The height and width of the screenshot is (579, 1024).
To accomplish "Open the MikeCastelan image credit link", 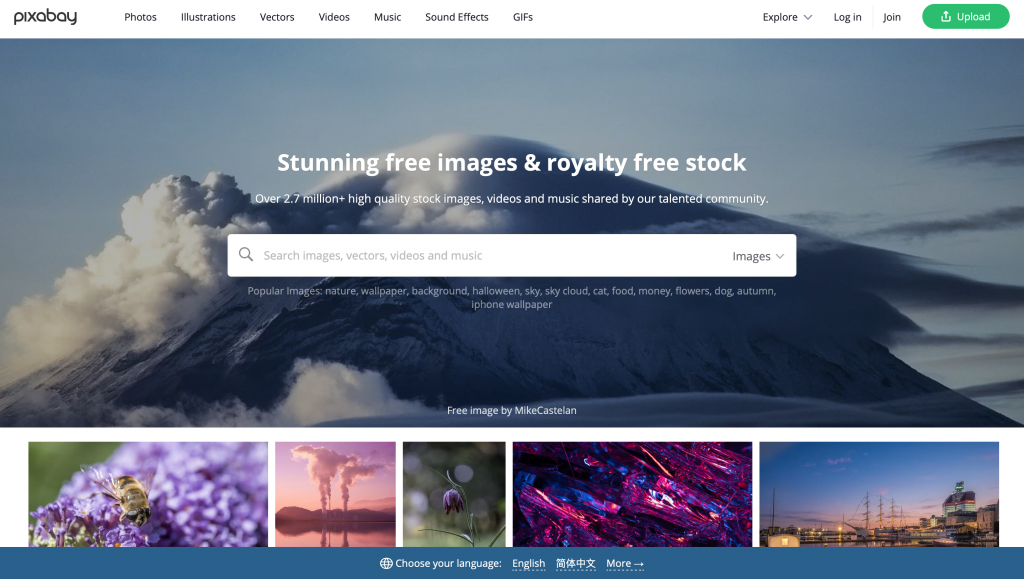I will point(545,411).
